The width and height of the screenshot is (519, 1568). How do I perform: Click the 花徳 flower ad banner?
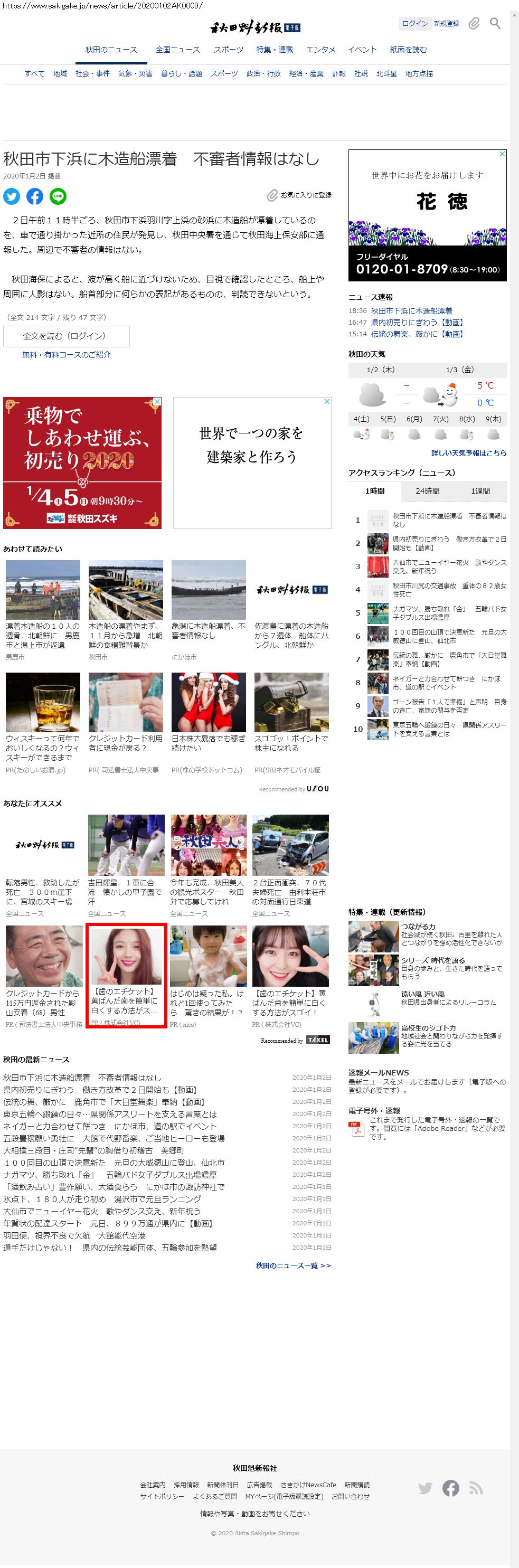(x=428, y=215)
